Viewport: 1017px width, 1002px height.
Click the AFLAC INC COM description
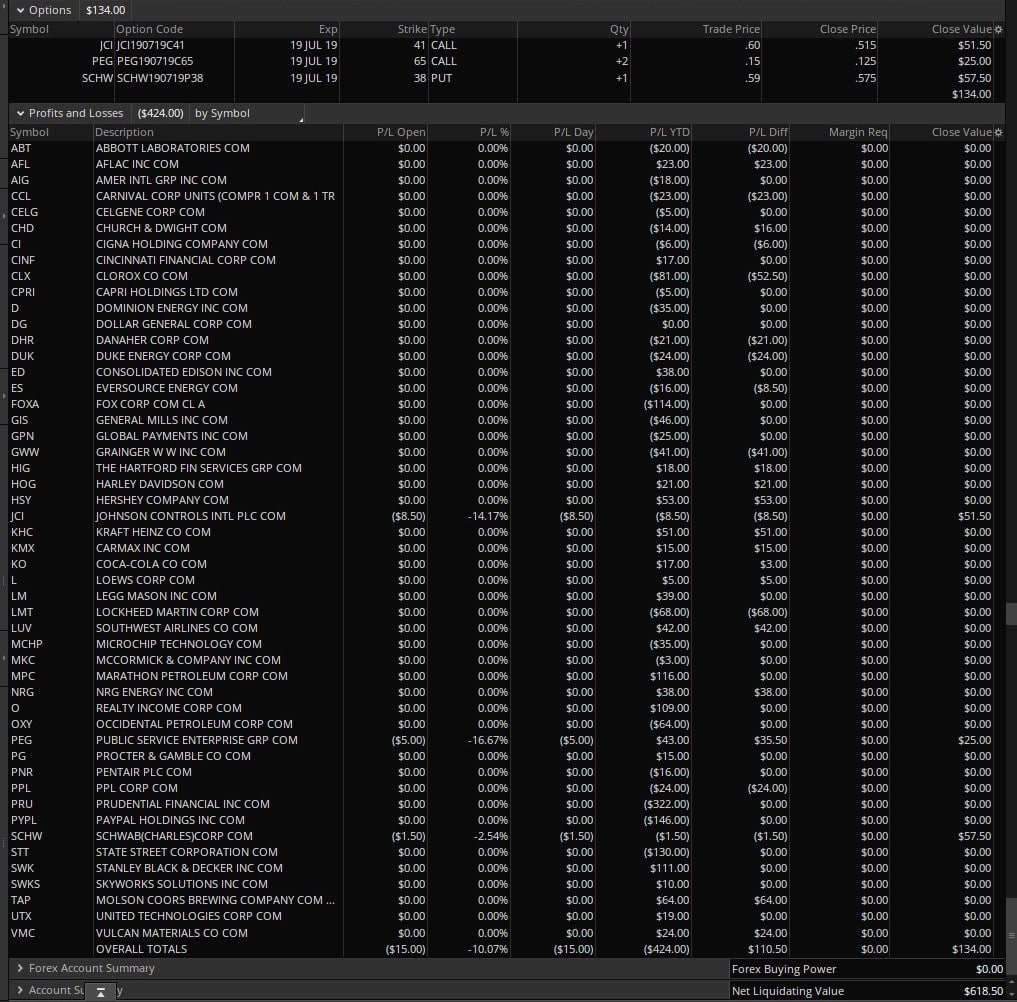(137, 164)
